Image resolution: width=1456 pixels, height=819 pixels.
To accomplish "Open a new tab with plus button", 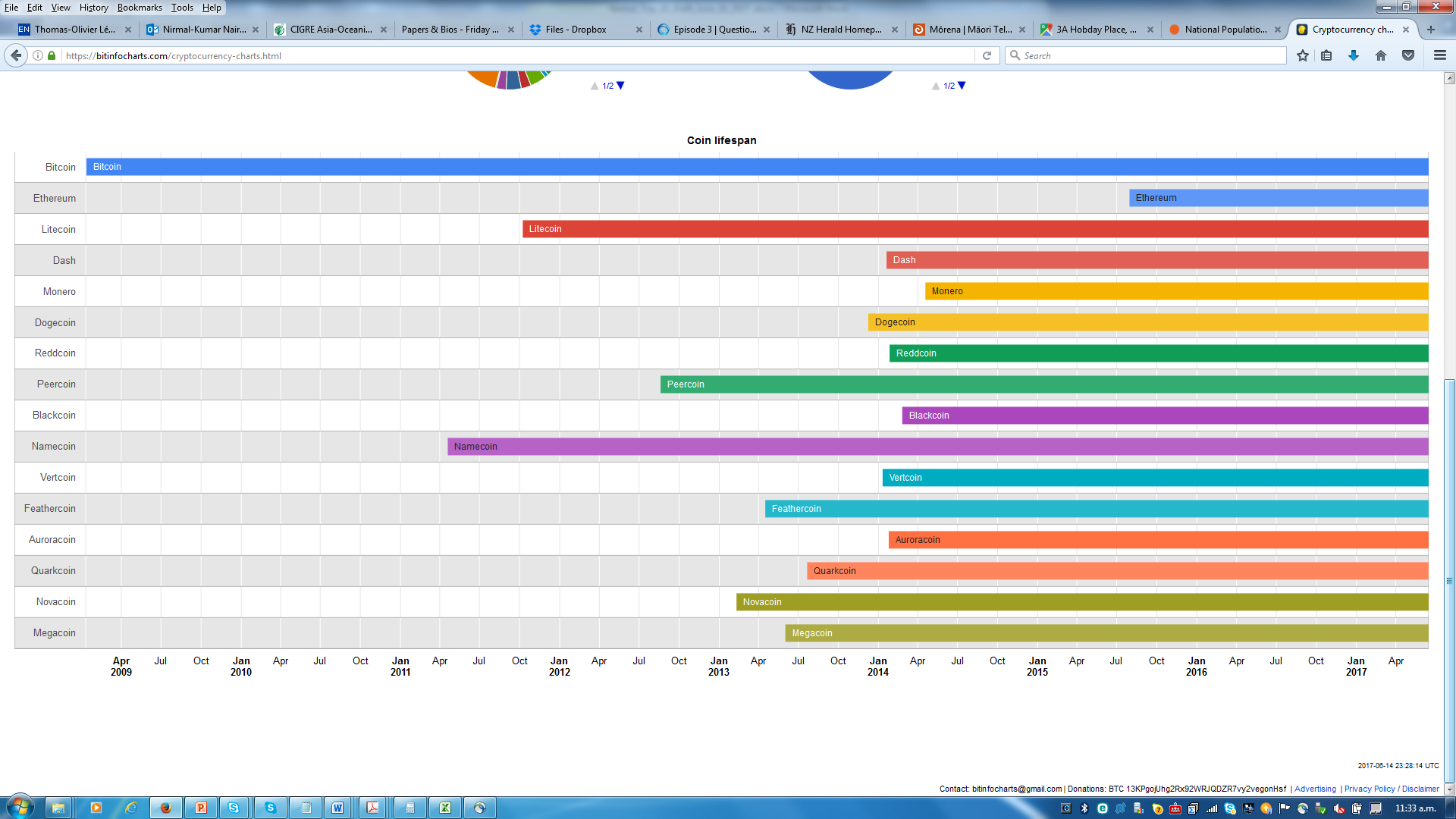I will point(1431,30).
